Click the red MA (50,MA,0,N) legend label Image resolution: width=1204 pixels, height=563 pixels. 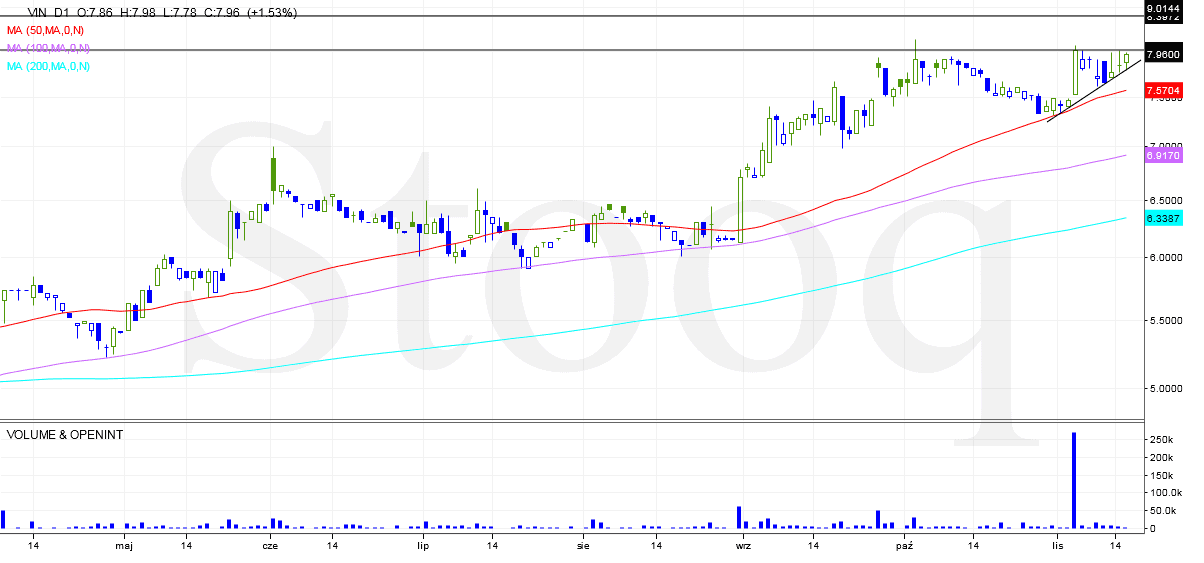48,31
